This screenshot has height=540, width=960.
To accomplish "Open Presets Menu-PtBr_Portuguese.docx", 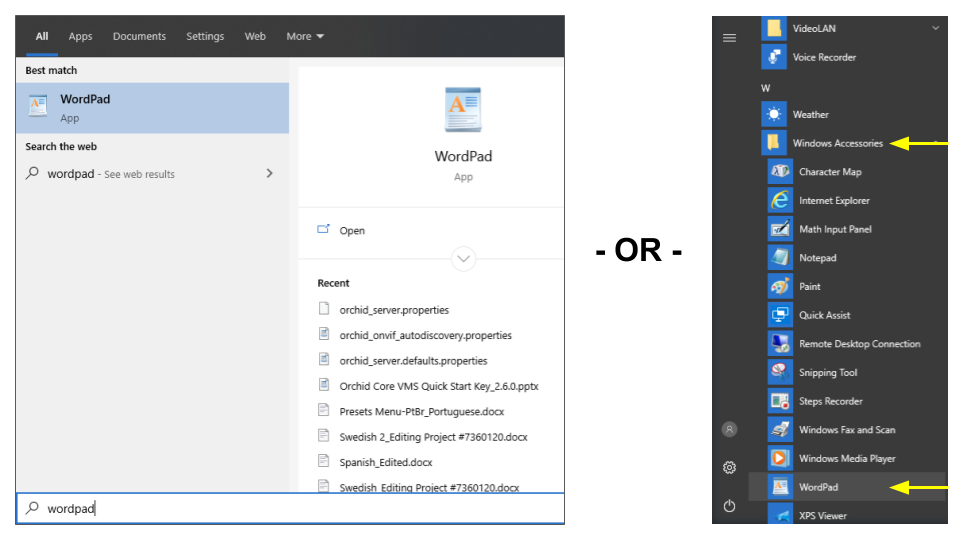I will pyautogui.click(x=422, y=411).
